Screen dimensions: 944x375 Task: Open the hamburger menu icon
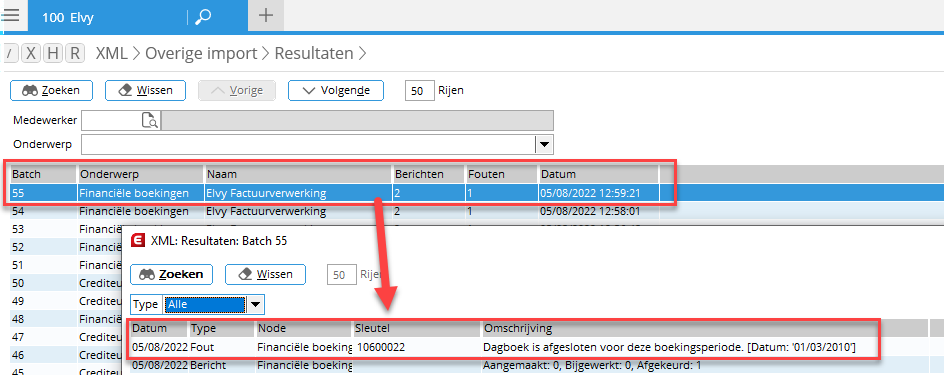(11, 15)
